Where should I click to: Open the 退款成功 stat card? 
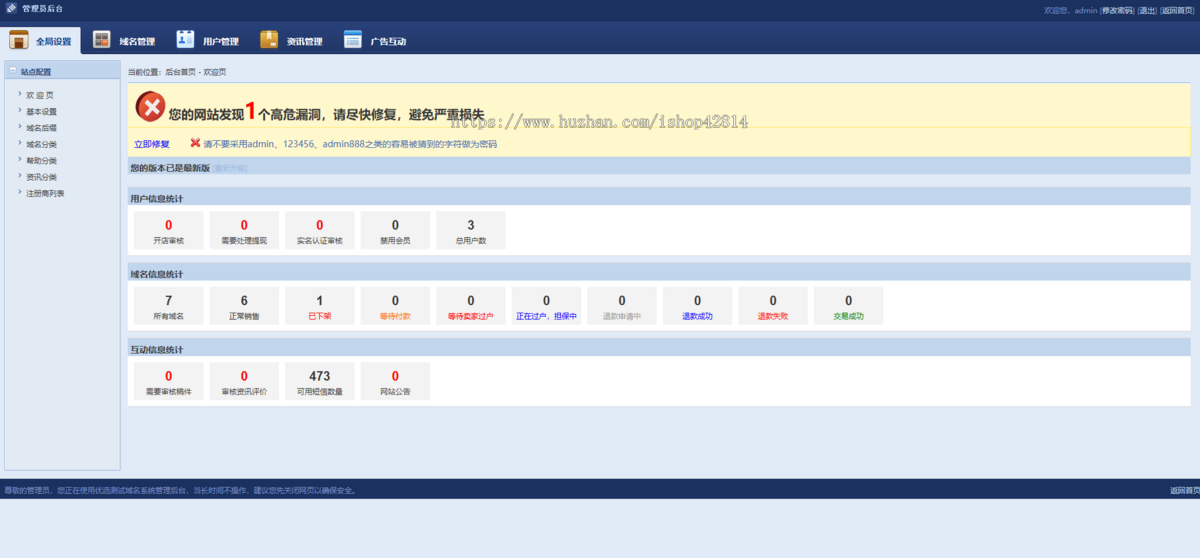(698, 306)
